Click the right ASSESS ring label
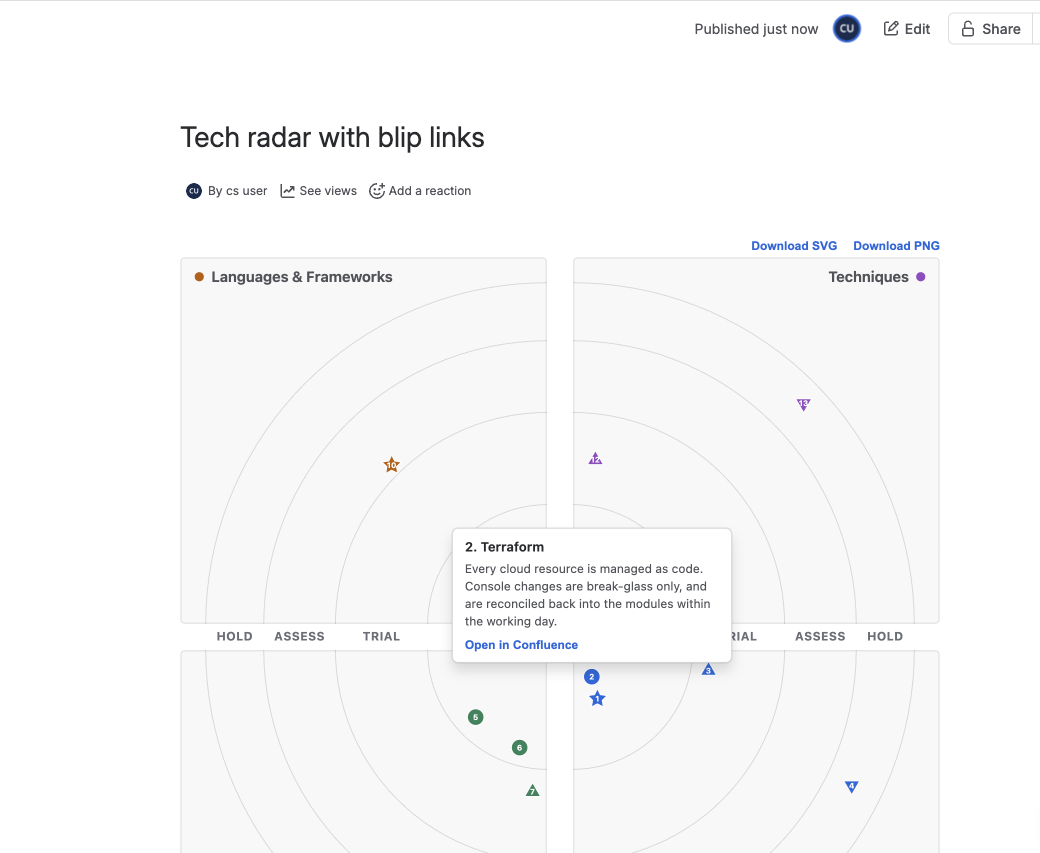This screenshot has width=1040, height=853. point(820,636)
